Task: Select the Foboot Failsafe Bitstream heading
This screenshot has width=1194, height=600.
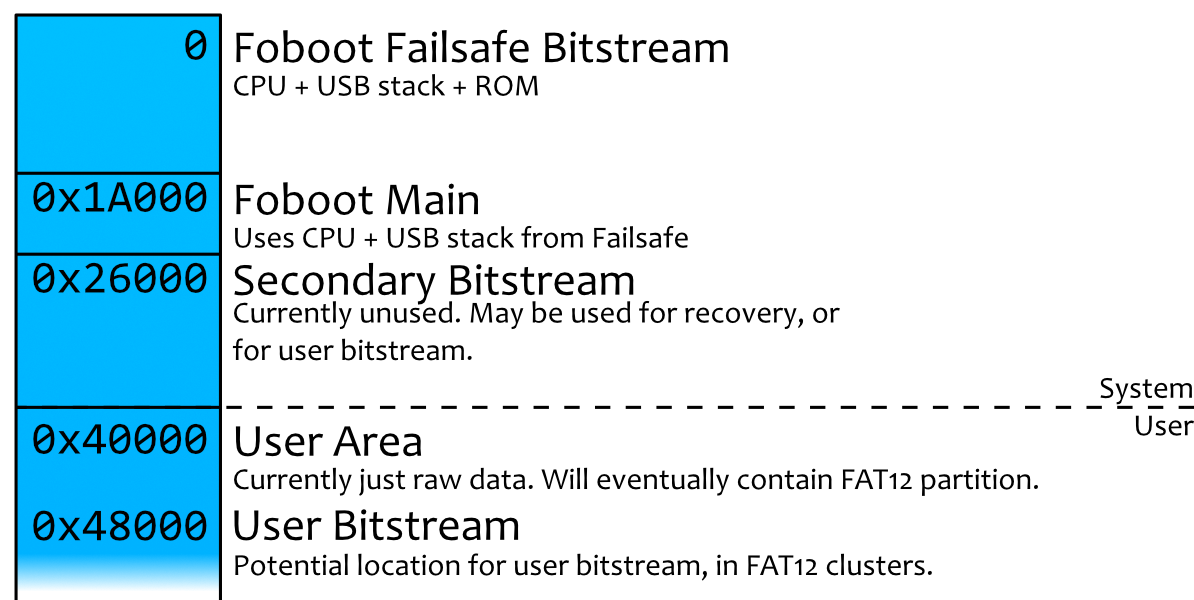Action: (481, 48)
